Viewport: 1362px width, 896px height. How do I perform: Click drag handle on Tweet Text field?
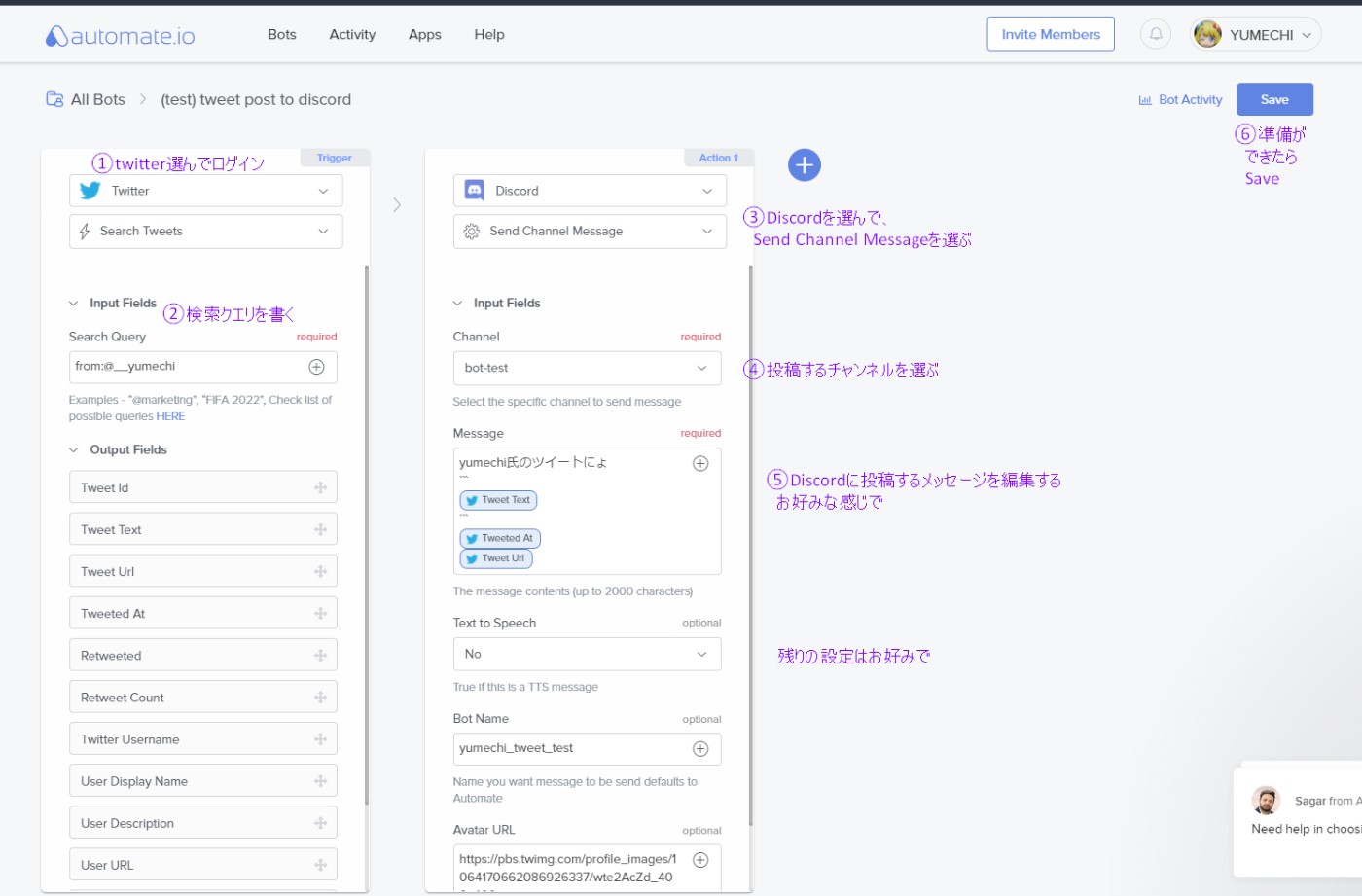tap(320, 529)
